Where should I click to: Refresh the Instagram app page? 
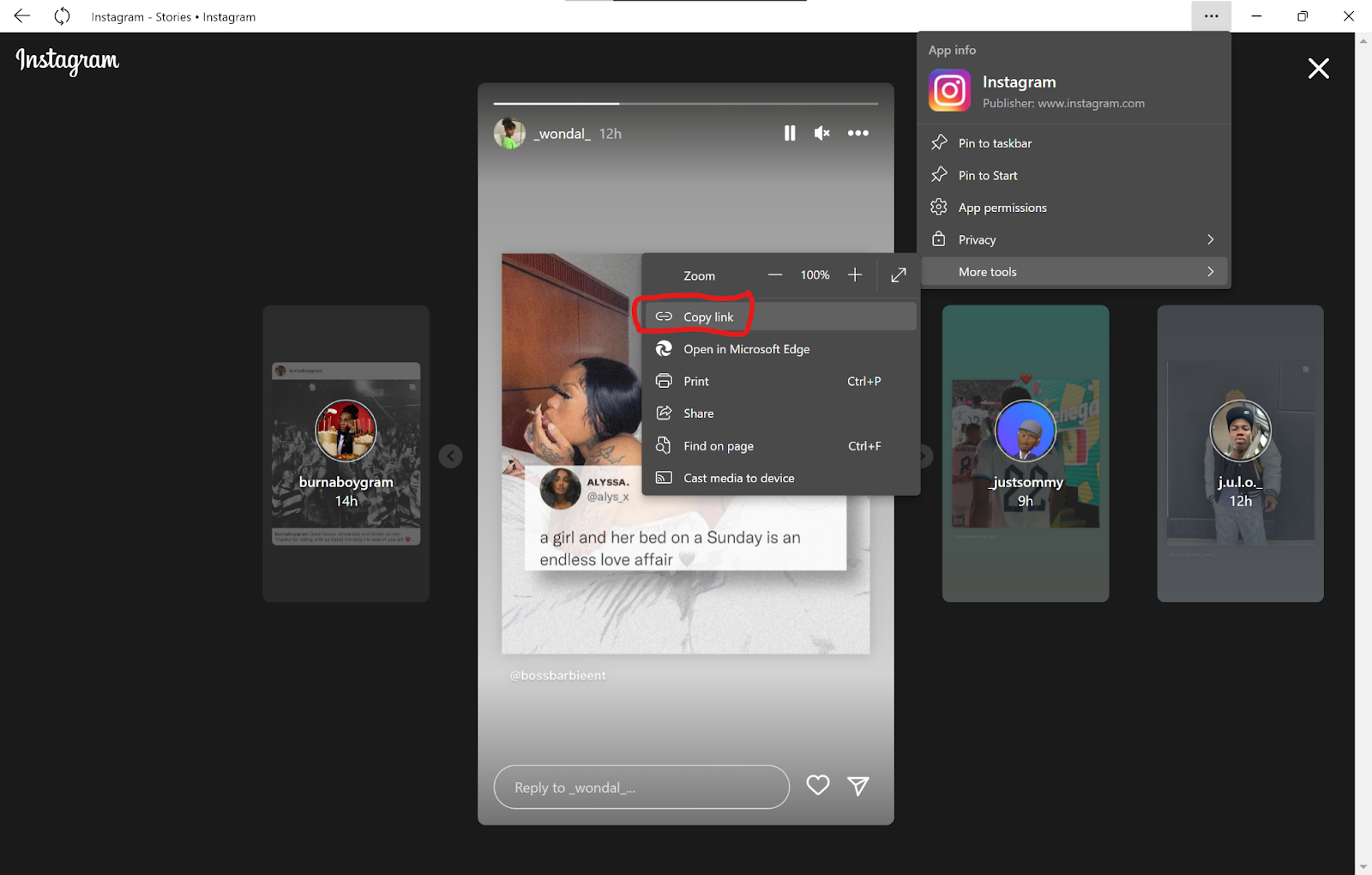[62, 16]
